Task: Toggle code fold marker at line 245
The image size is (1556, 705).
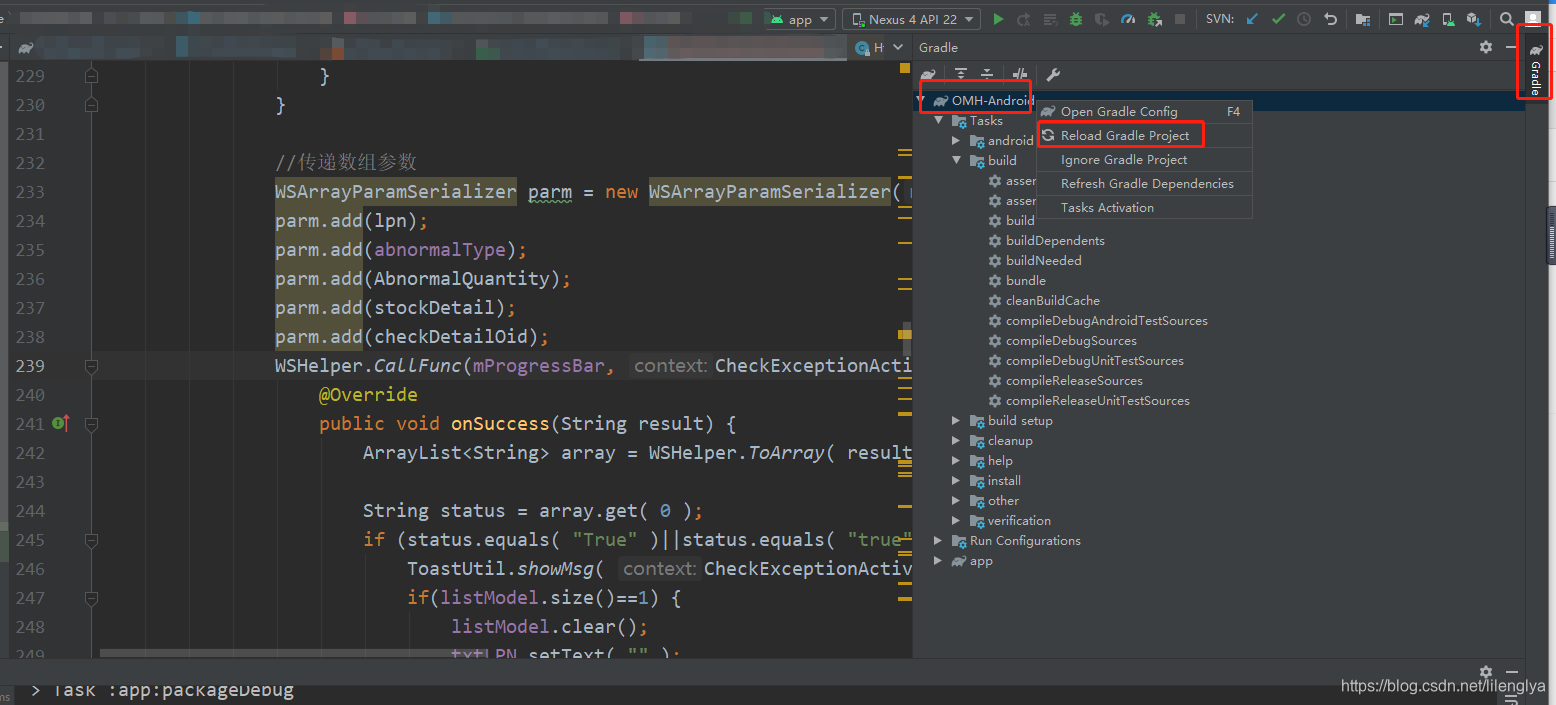Action: click(91, 540)
